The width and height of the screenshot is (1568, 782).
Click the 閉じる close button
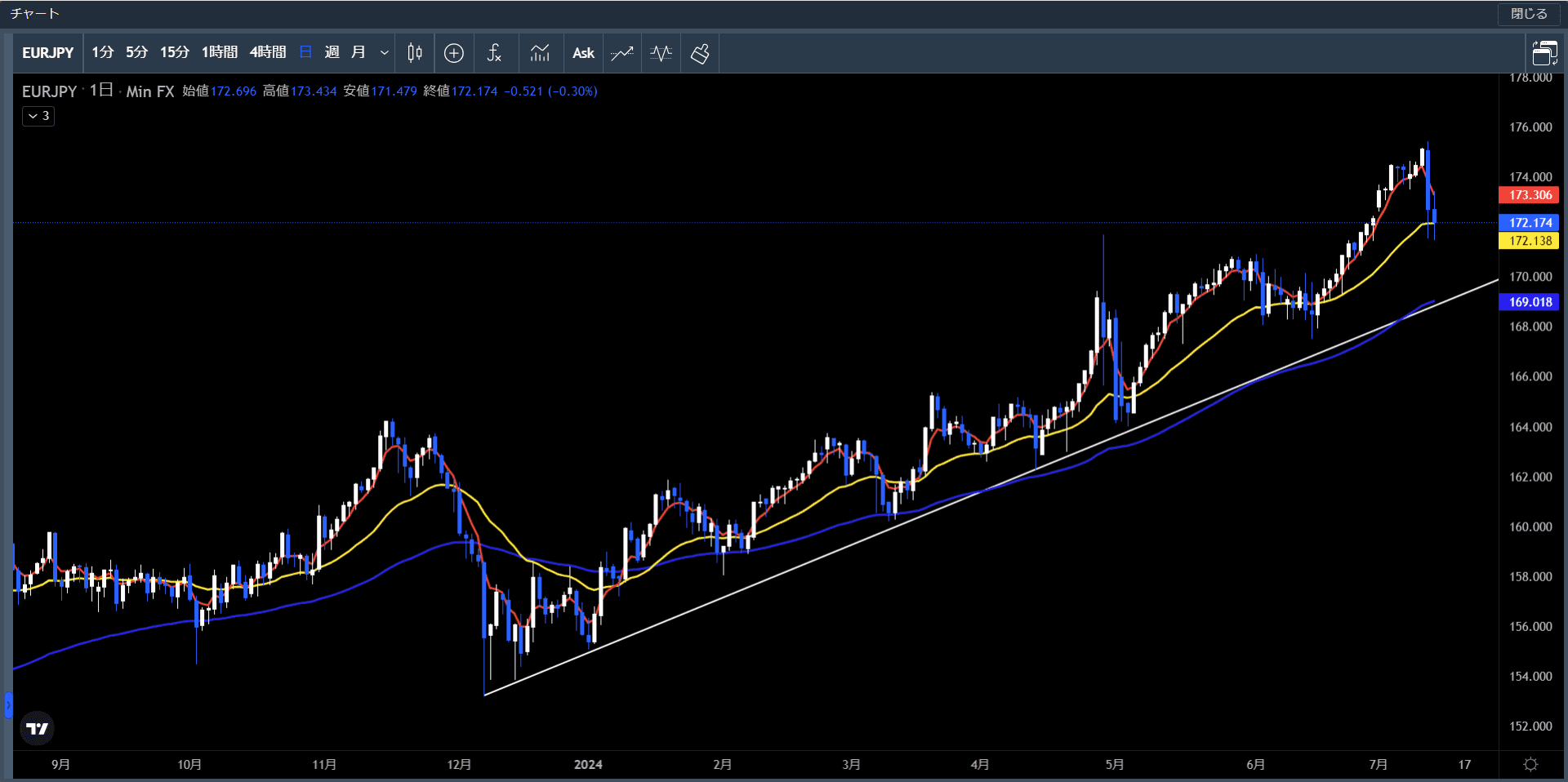(x=1529, y=14)
